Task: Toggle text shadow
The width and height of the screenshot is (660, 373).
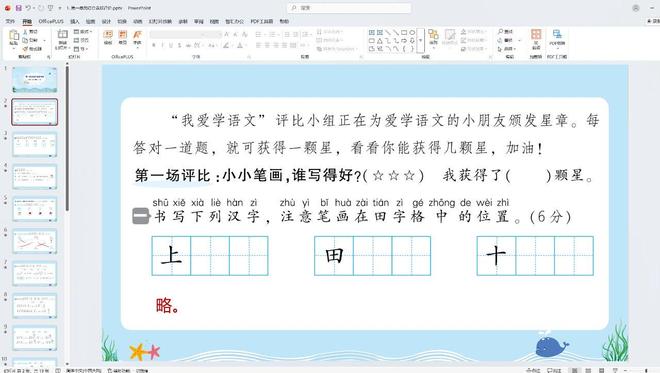Action: [180, 45]
